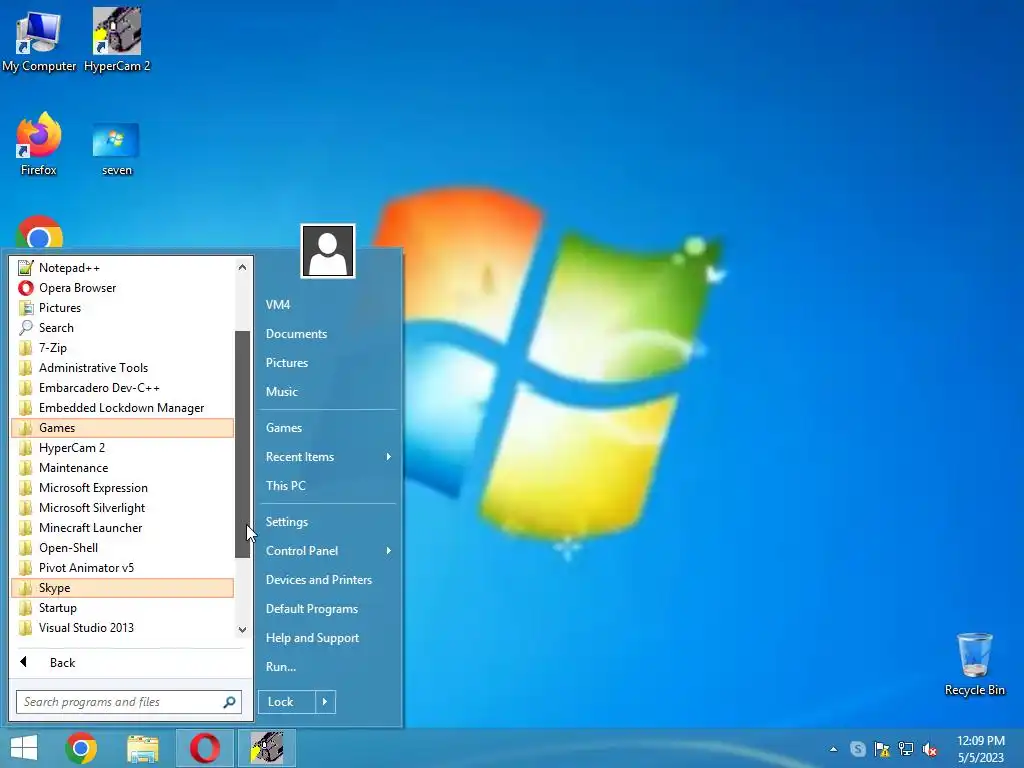Launch HyperCam 2 from the desktop icon

(117, 40)
